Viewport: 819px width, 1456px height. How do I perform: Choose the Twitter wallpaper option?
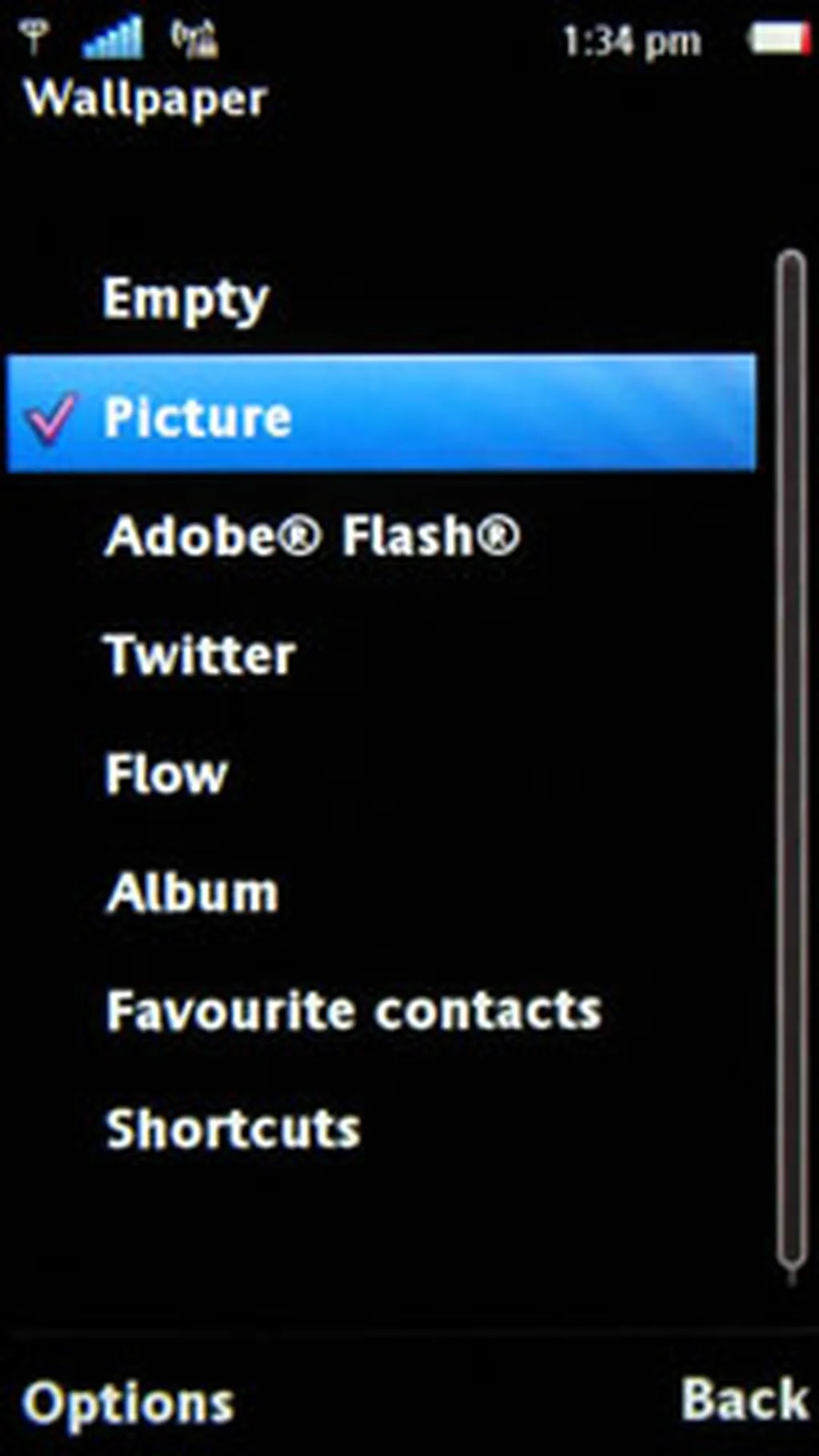point(200,654)
